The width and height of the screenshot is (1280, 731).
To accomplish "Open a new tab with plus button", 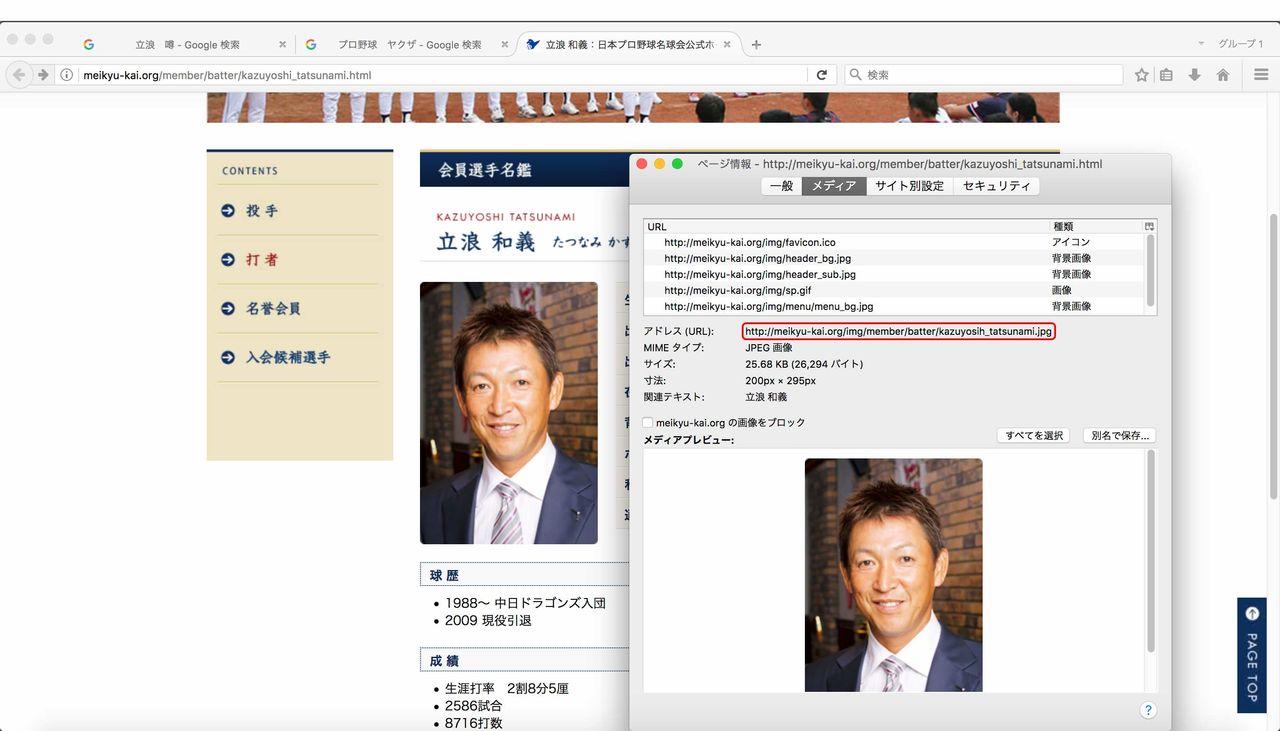I will pyautogui.click(x=756, y=45).
